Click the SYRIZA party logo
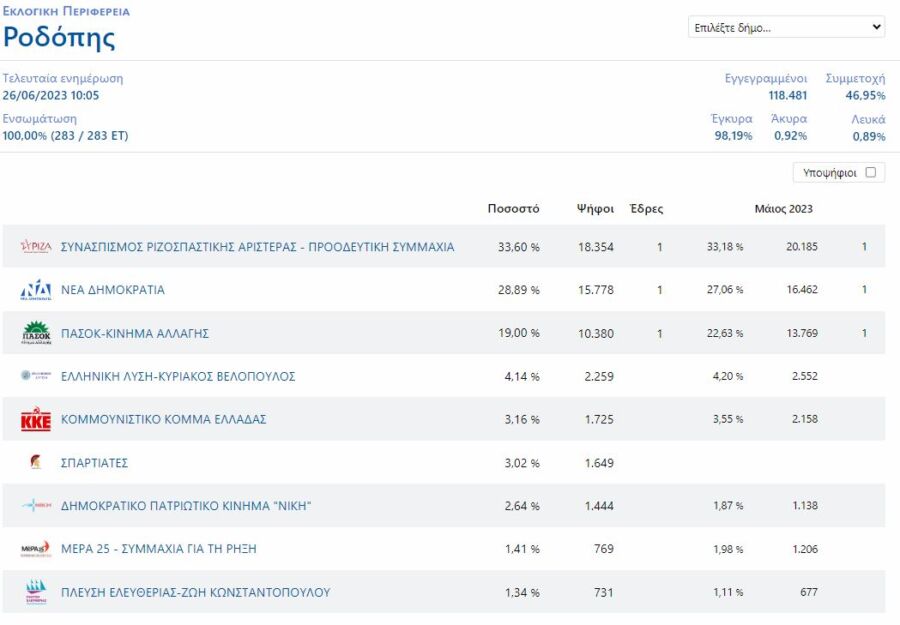The width and height of the screenshot is (900, 625). click(36, 247)
